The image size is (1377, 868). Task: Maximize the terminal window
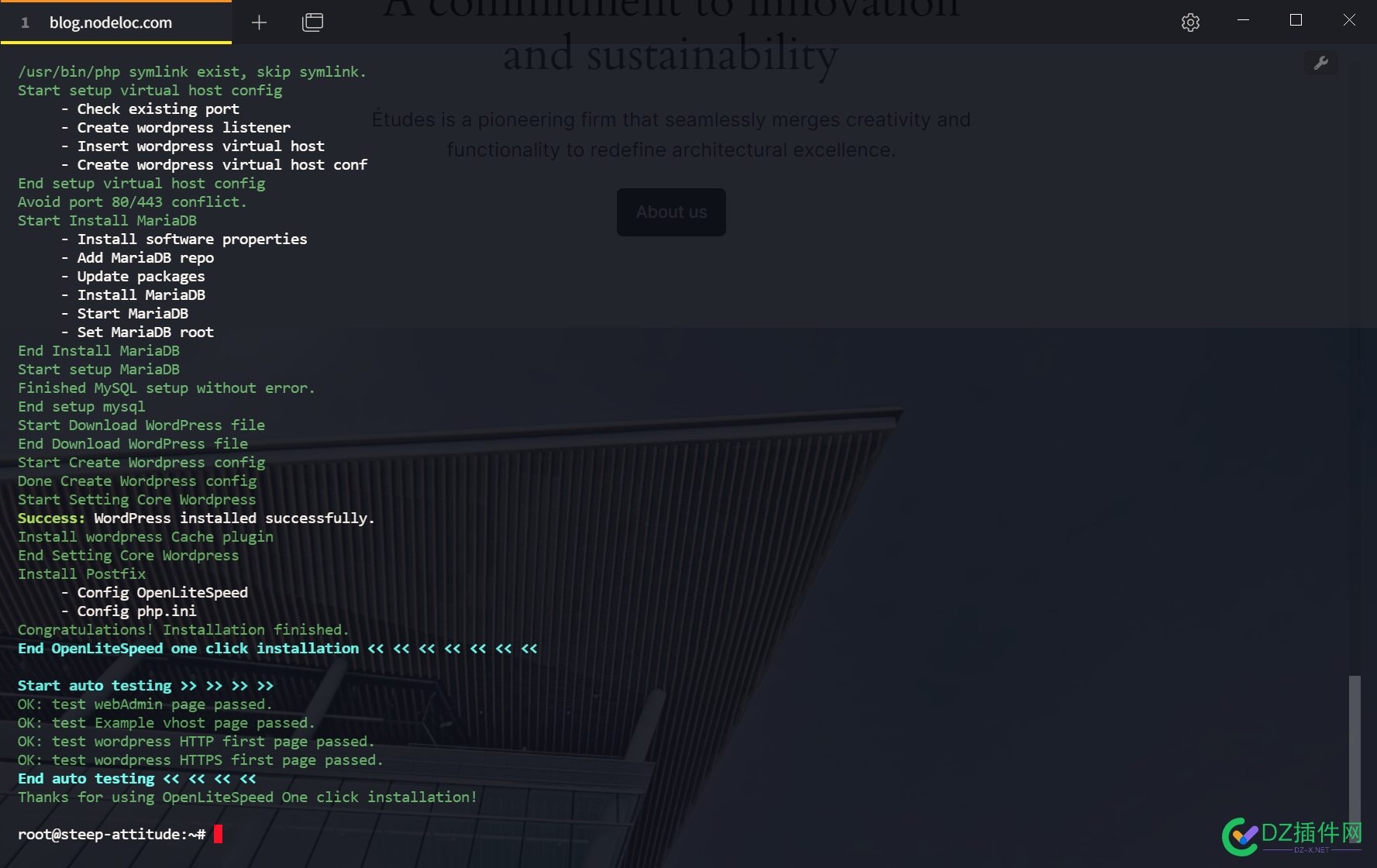coord(1296,20)
